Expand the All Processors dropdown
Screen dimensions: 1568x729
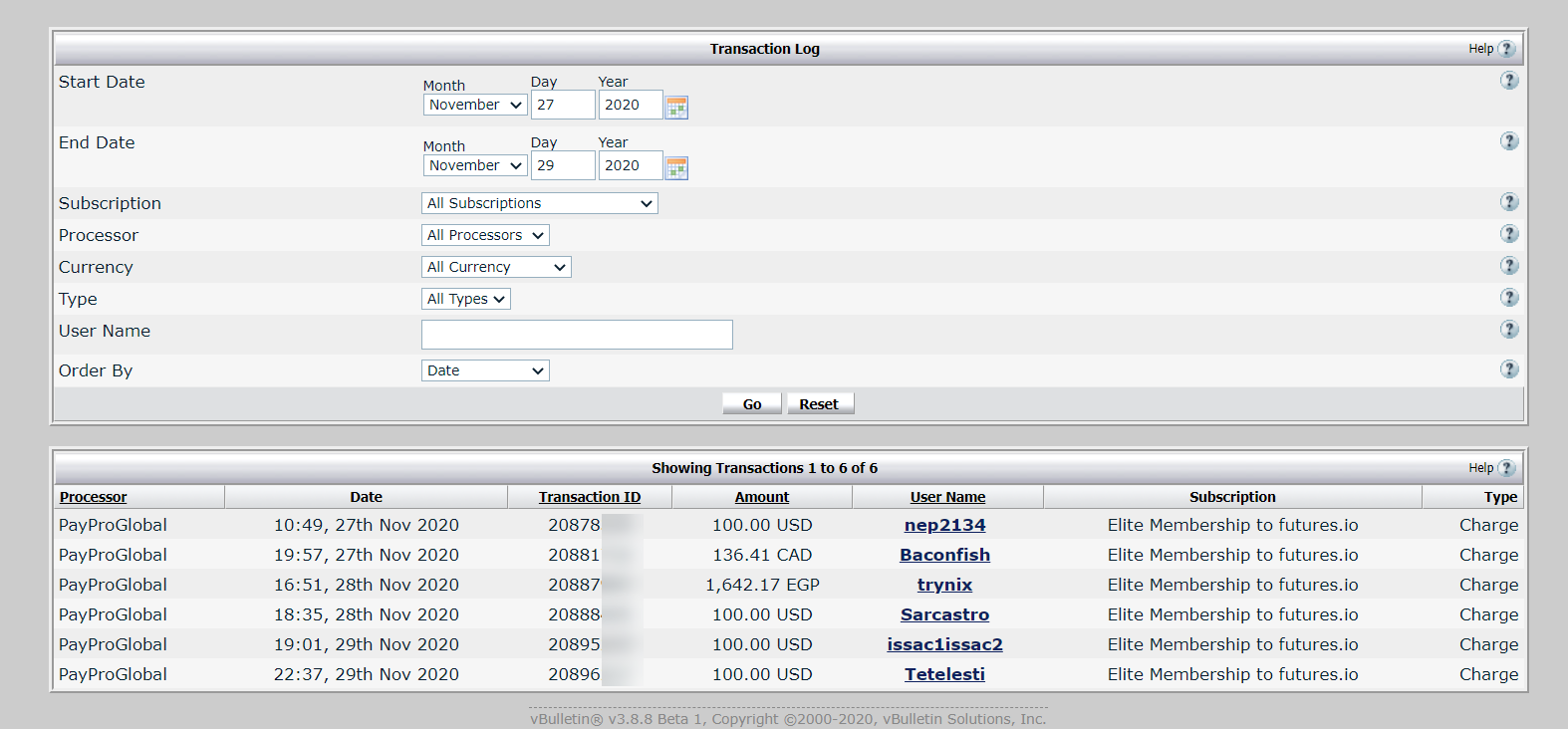(485, 235)
